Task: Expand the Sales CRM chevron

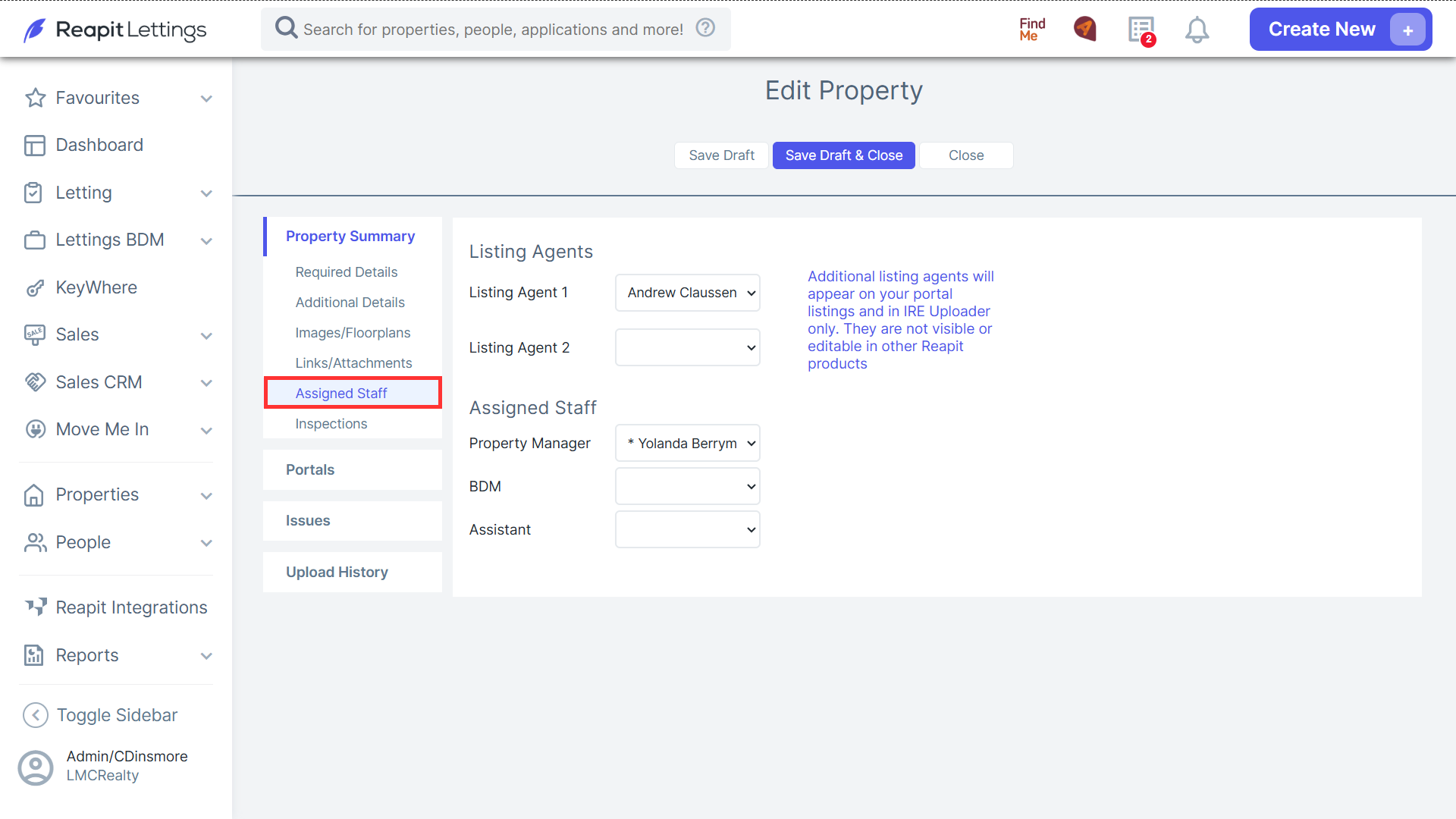Action: pyautogui.click(x=206, y=383)
